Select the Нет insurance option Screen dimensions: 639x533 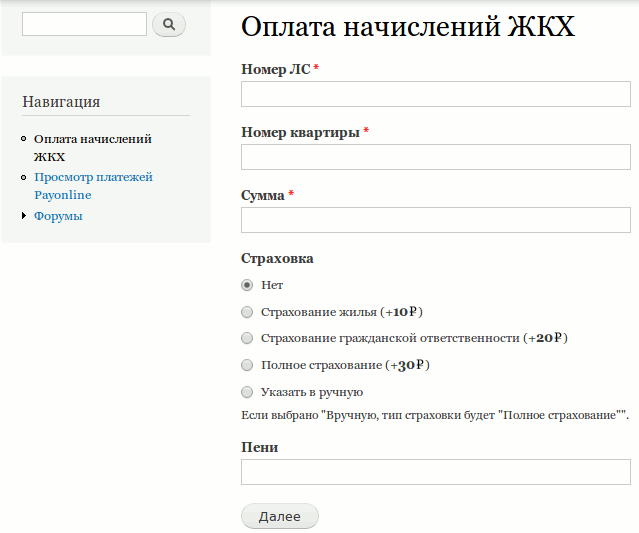coord(247,285)
